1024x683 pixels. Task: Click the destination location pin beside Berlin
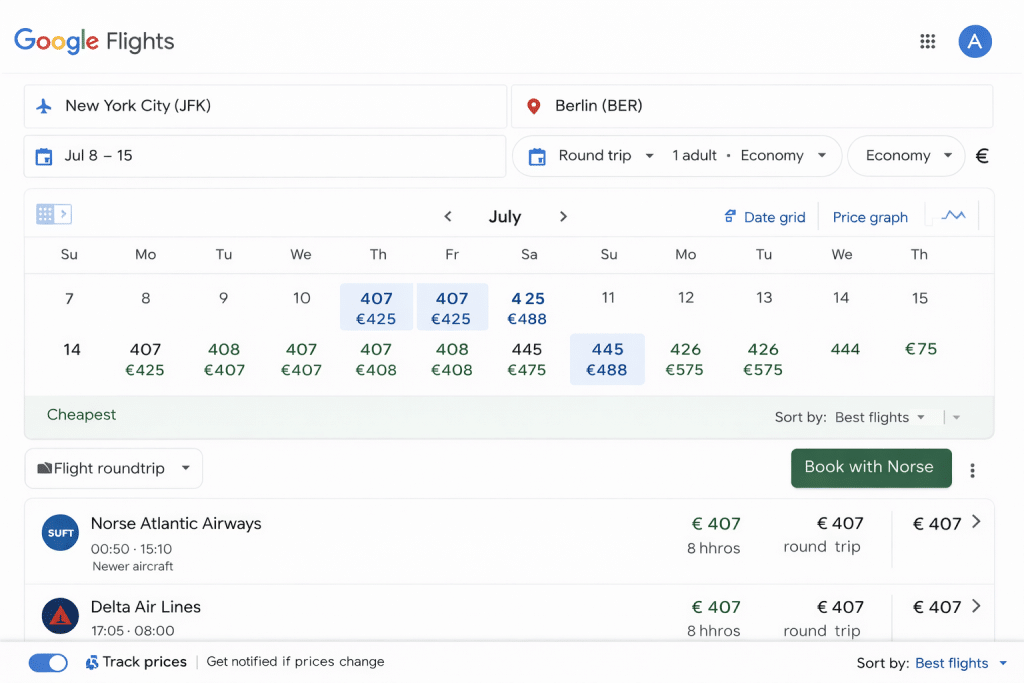pyautogui.click(x=533, y=105)
